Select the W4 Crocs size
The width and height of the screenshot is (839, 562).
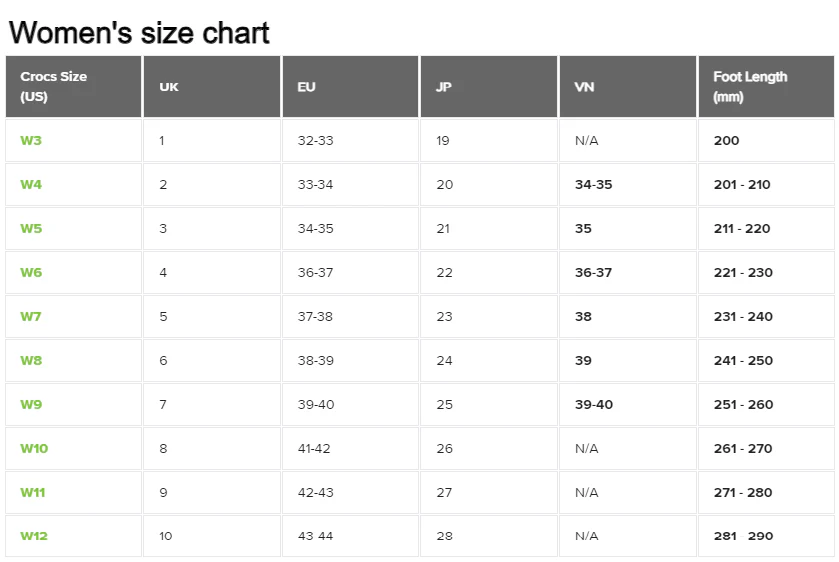(x=31, y=185)
